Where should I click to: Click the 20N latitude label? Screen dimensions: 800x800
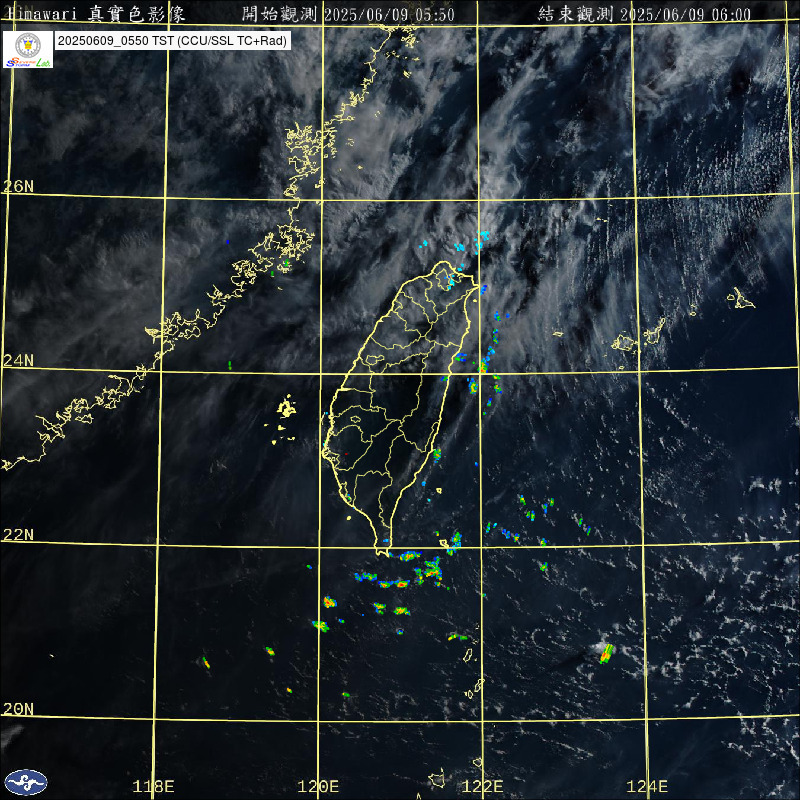point(18,708)
